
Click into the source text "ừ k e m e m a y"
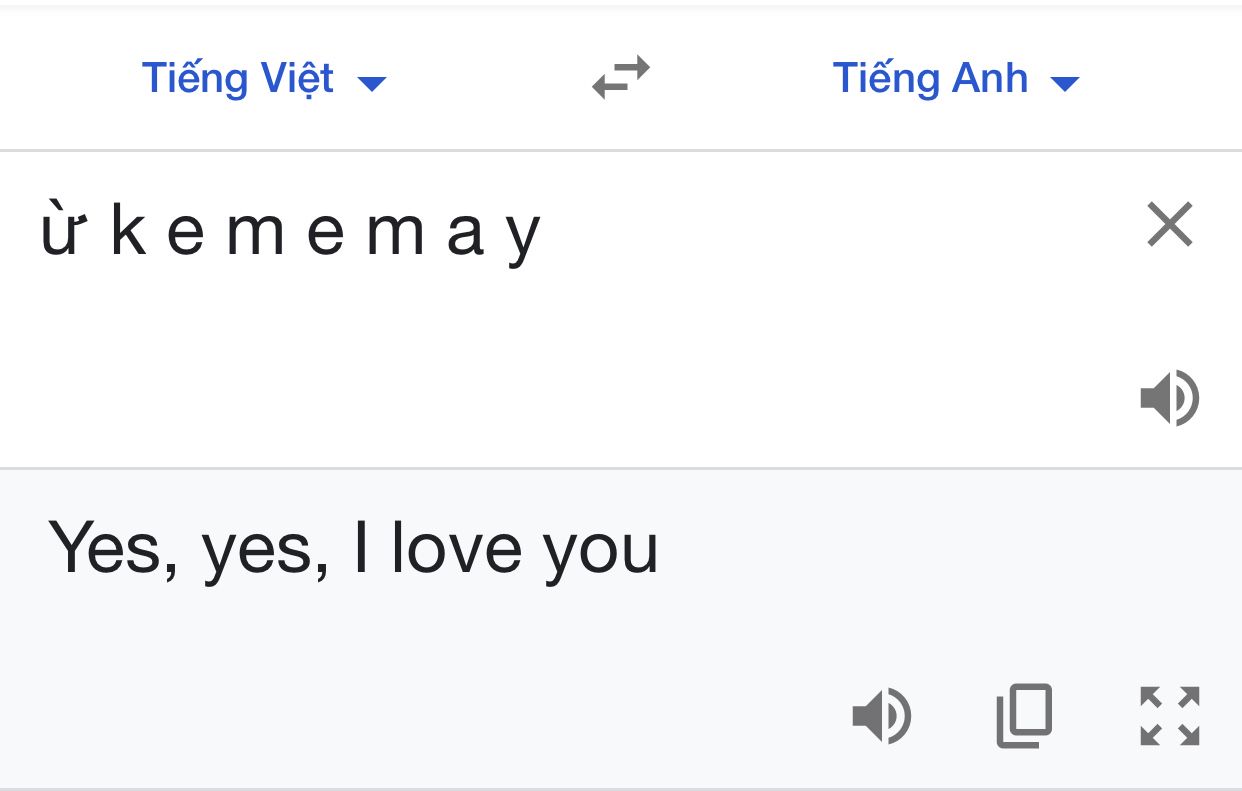click(290, 232)
